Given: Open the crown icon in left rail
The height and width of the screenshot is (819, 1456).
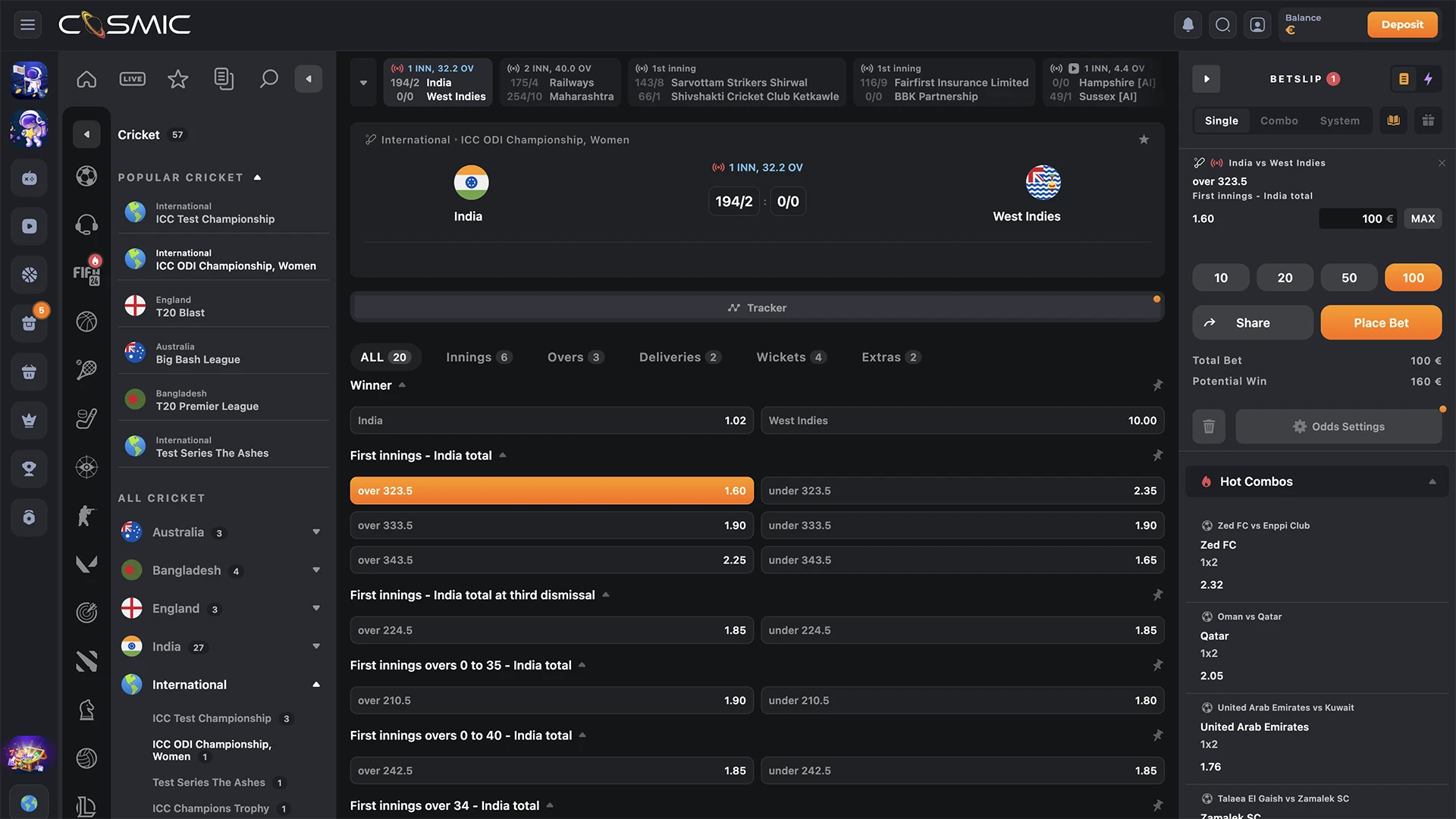Looking at the screenshot, I should point(29,420).
